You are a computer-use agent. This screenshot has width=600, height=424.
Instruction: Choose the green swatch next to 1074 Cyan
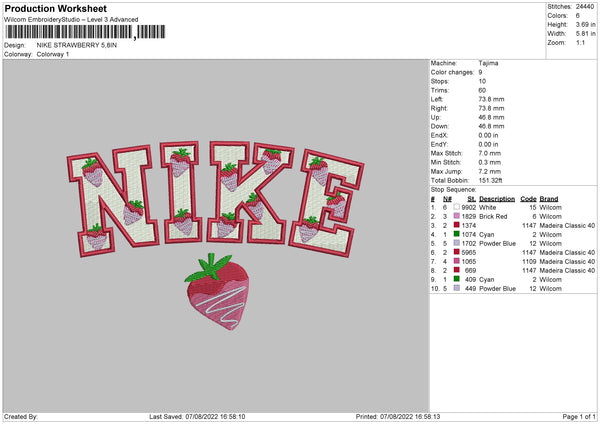(x=457, y=234)
